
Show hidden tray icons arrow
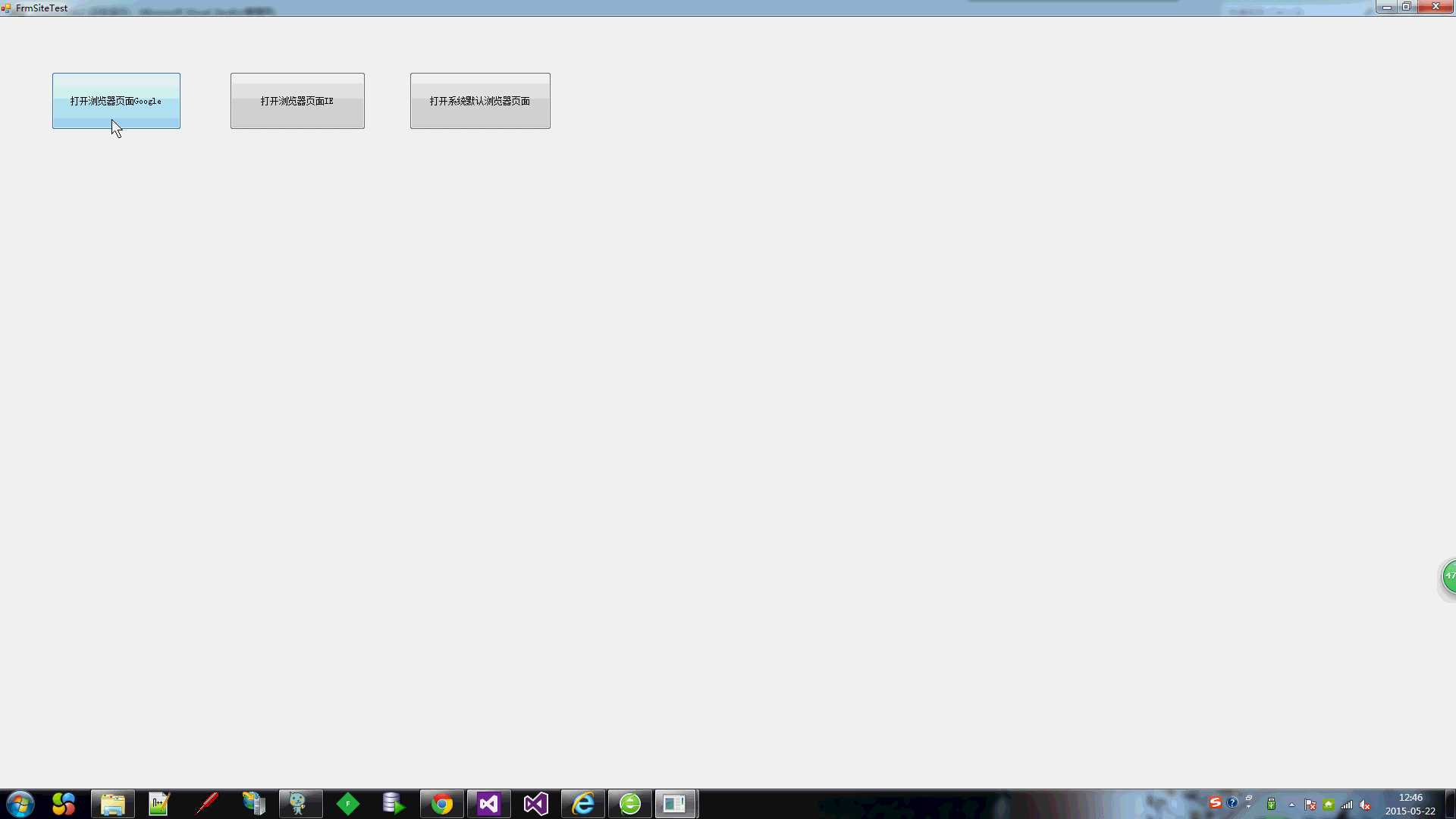[1291, 805]
